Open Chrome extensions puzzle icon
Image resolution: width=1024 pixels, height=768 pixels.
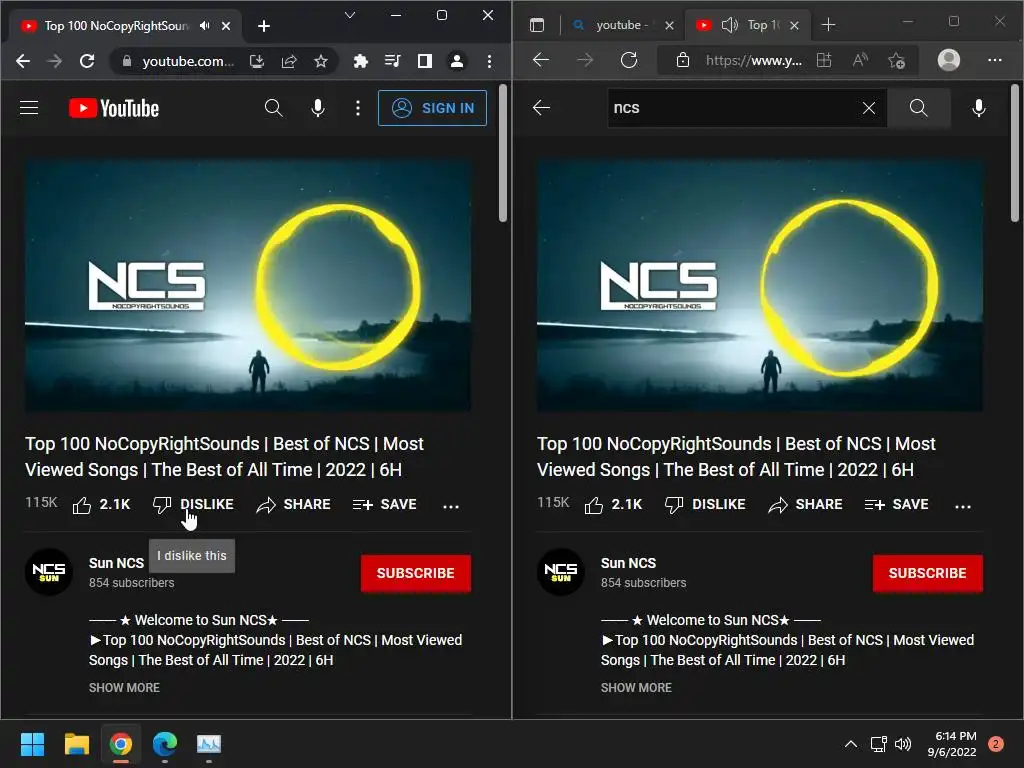point(360,61)
